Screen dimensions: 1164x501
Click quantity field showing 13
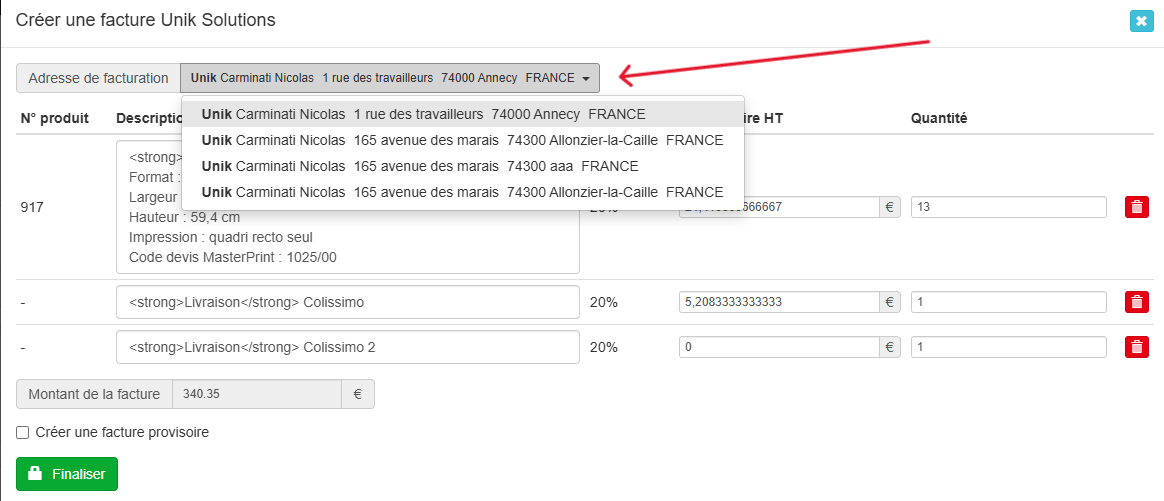1009,207
